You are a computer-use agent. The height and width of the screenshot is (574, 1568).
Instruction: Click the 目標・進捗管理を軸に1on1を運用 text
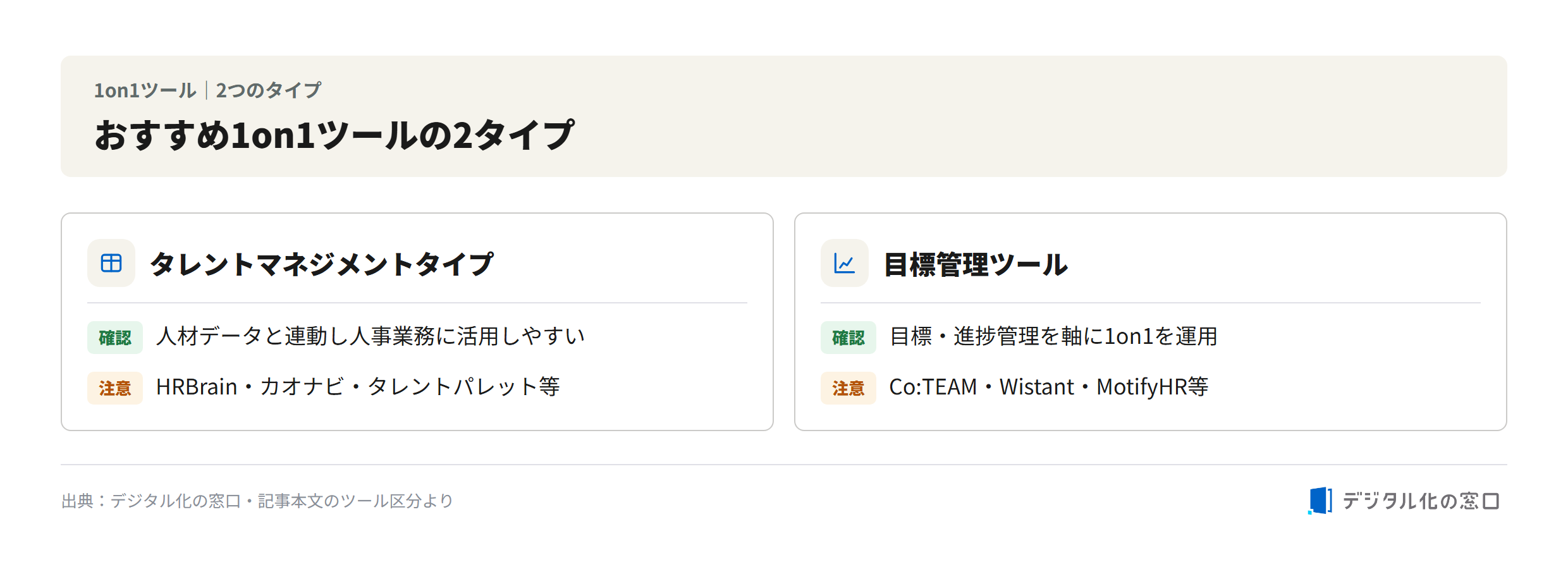(1053, 336)
